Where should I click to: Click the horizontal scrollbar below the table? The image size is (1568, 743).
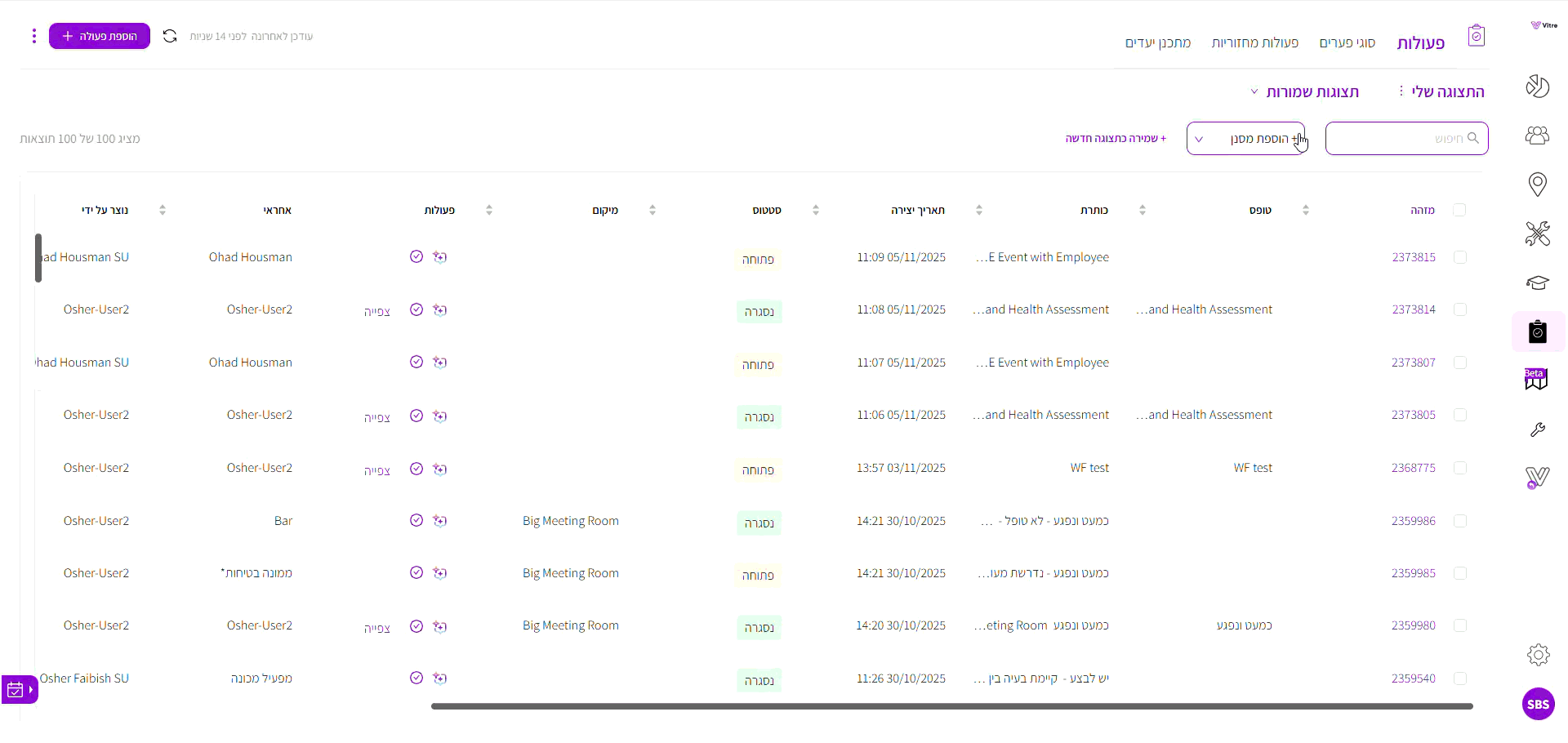(x=952, y=706)
